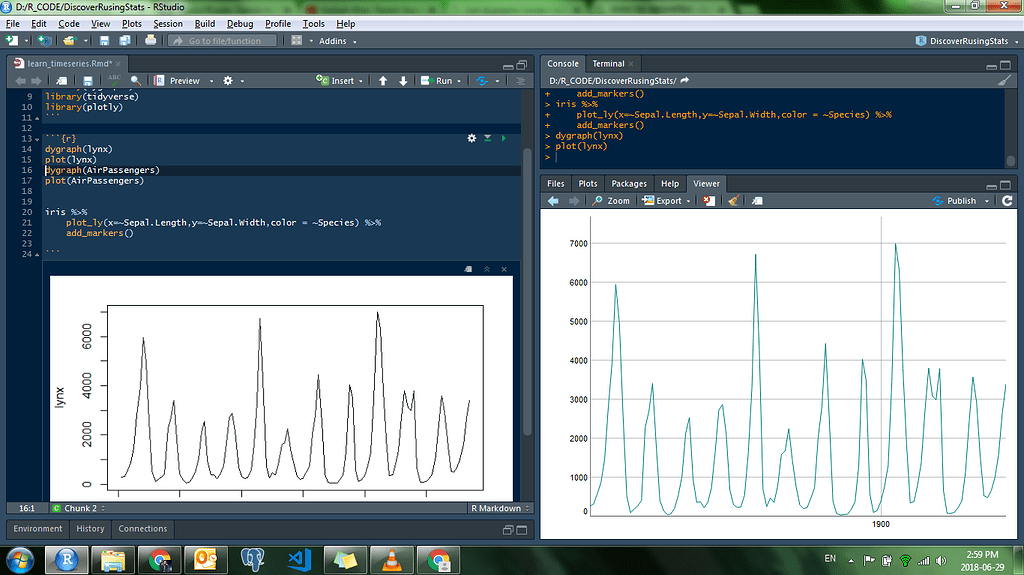Click the Preview button

click(x=178, y=81)
